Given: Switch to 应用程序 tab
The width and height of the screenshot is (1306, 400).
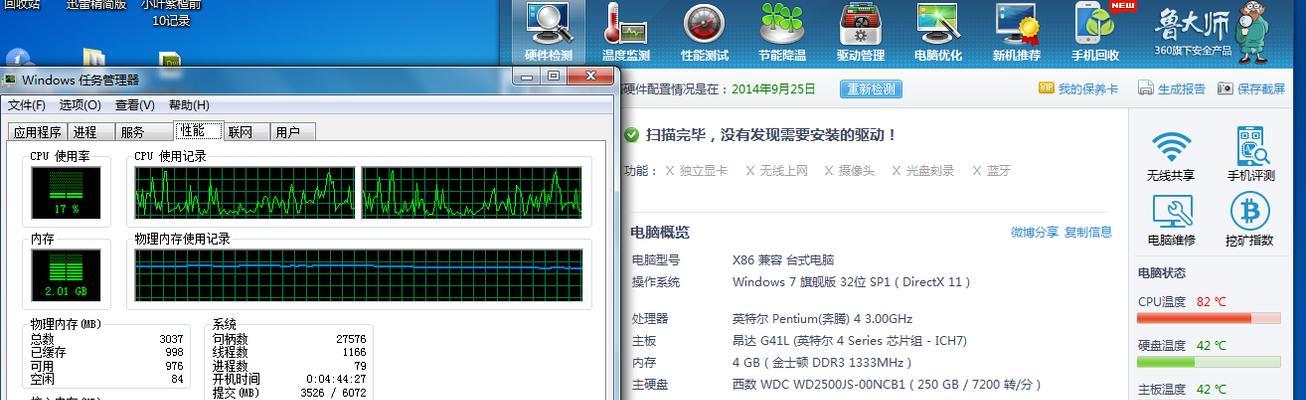Looking at the screenshot, I should coord(38,132).
